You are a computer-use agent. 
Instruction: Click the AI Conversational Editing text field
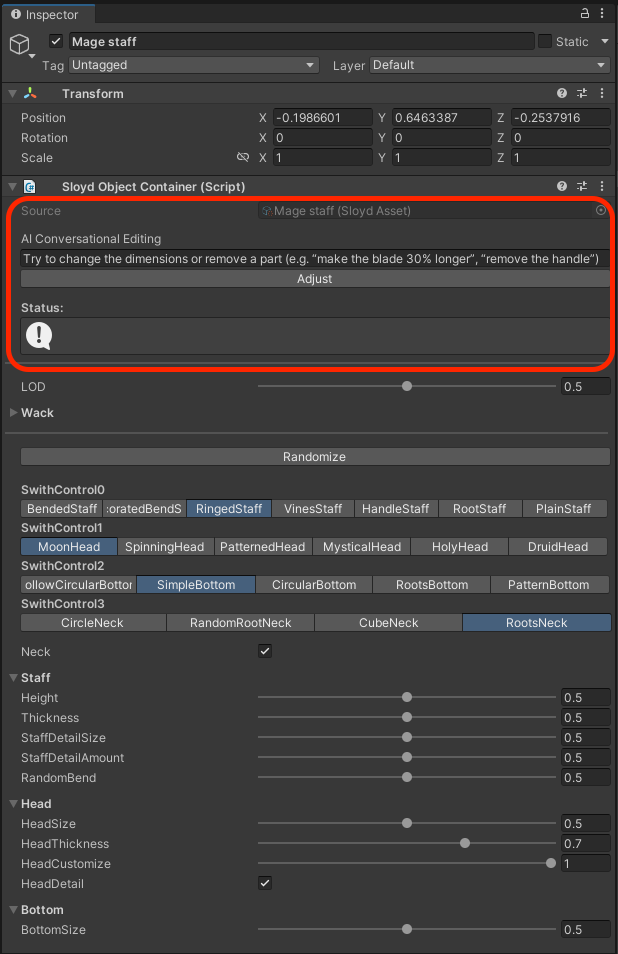point(315,259)
